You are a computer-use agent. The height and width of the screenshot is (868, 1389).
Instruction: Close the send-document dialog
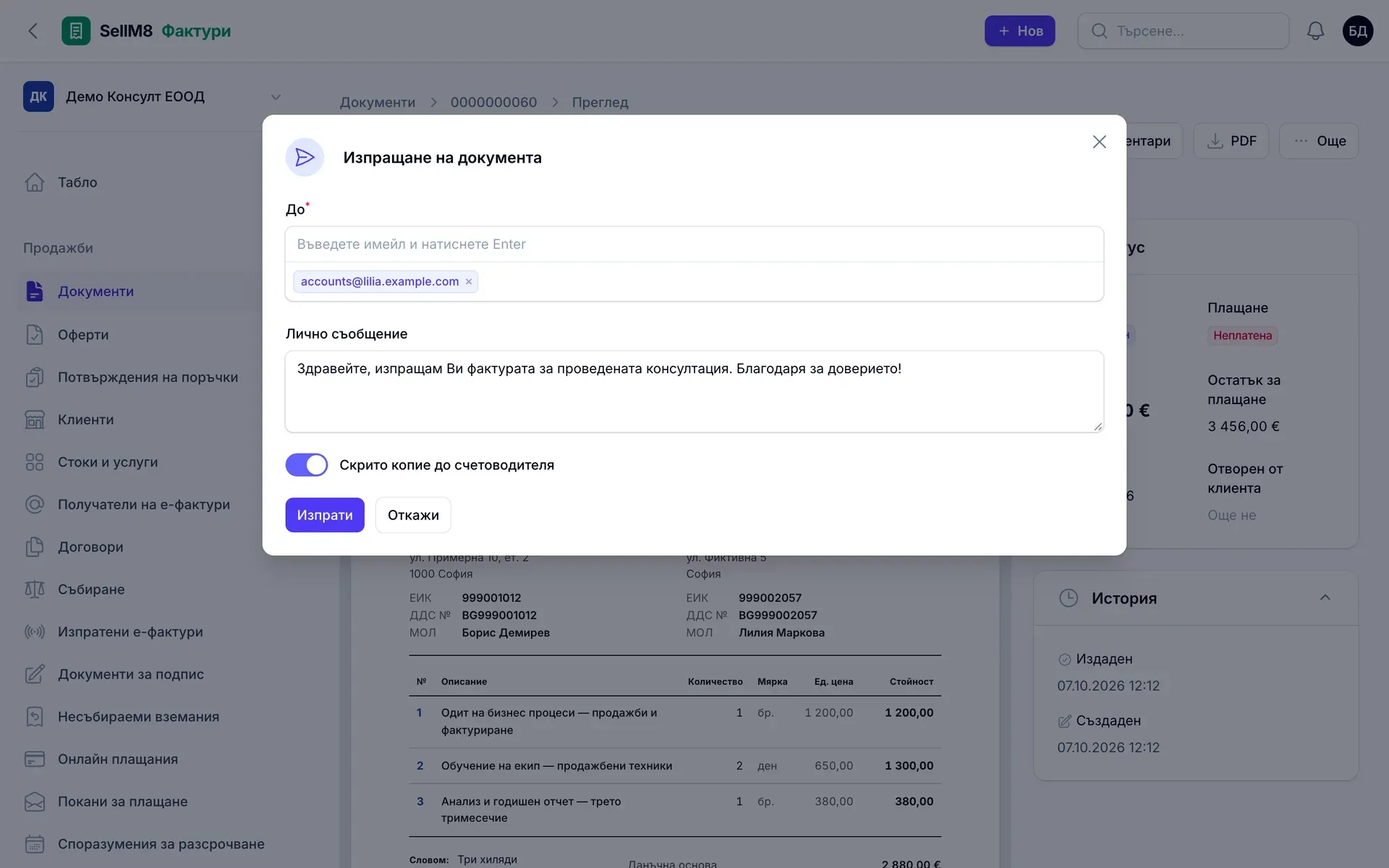point(1099,142)
